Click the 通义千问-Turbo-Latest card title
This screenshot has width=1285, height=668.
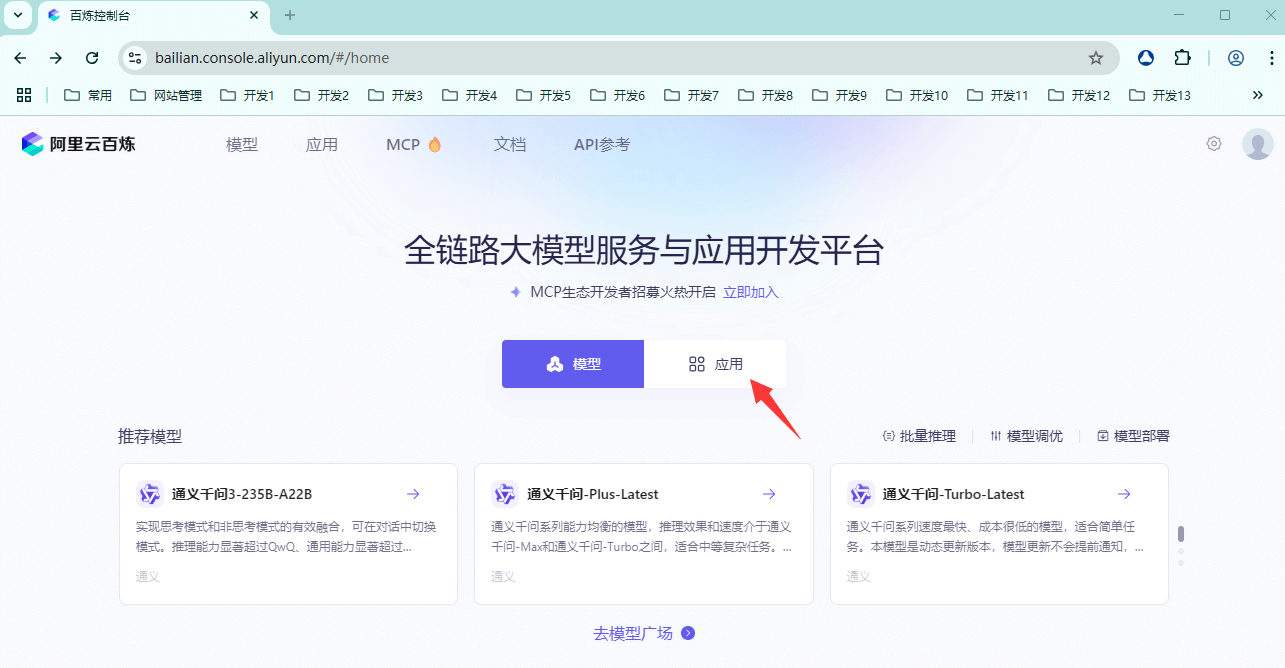pyautogui.click(x=954, y=494)
